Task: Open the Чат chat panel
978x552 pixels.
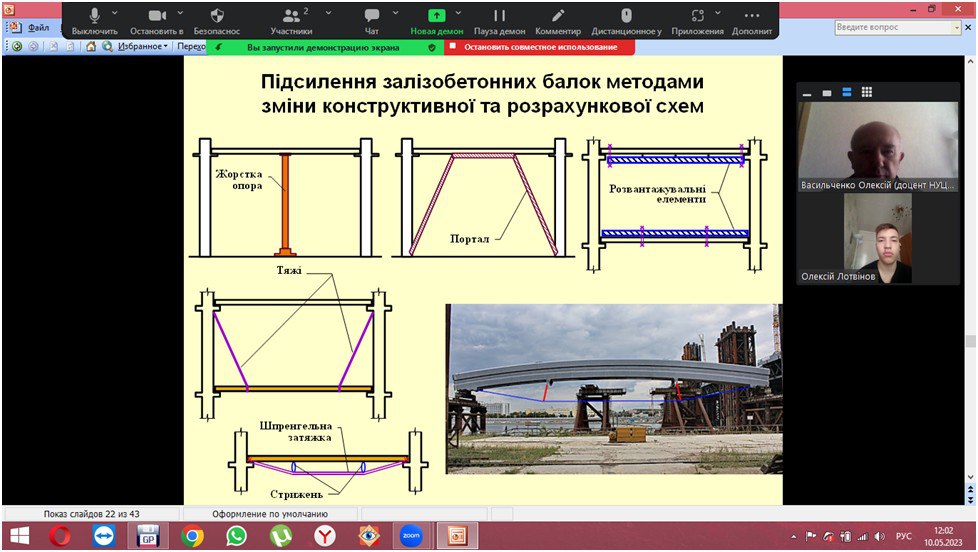Action: [x=372, y=21]
